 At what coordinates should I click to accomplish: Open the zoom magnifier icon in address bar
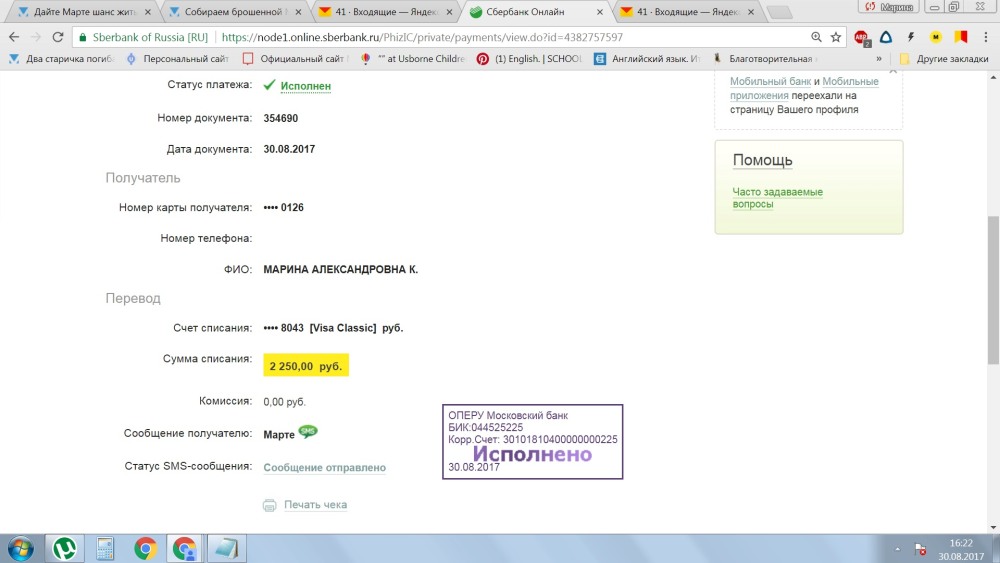(817, 37)
